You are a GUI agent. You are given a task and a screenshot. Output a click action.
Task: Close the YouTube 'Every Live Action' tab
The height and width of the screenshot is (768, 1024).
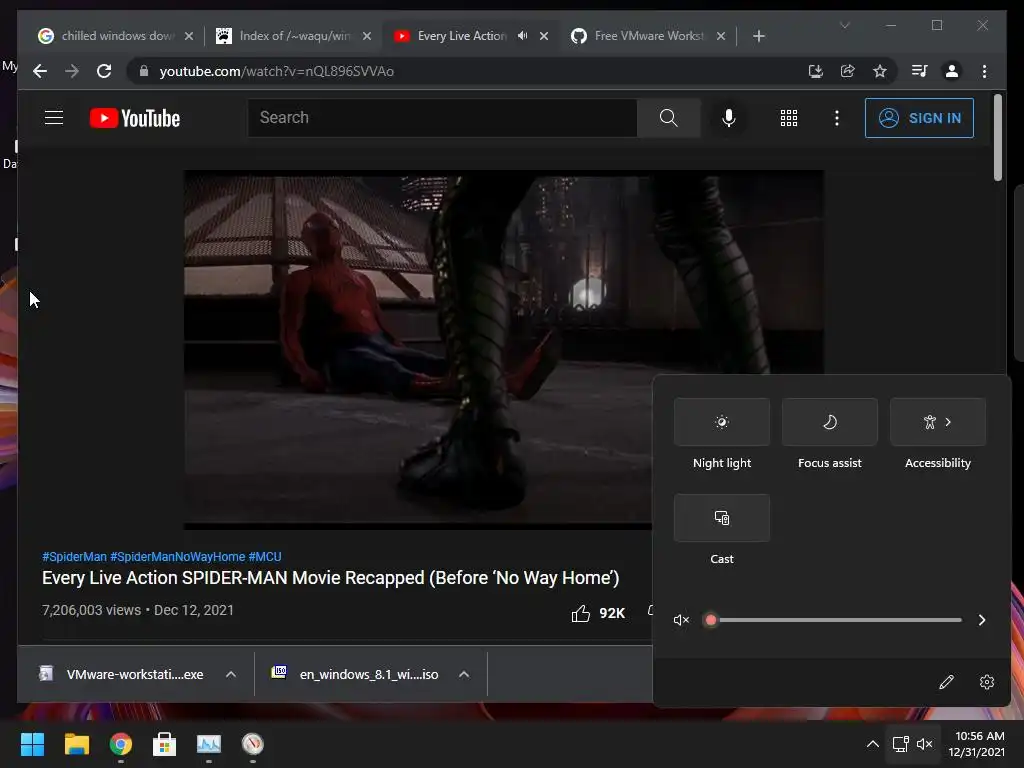[x=544, y=36]
